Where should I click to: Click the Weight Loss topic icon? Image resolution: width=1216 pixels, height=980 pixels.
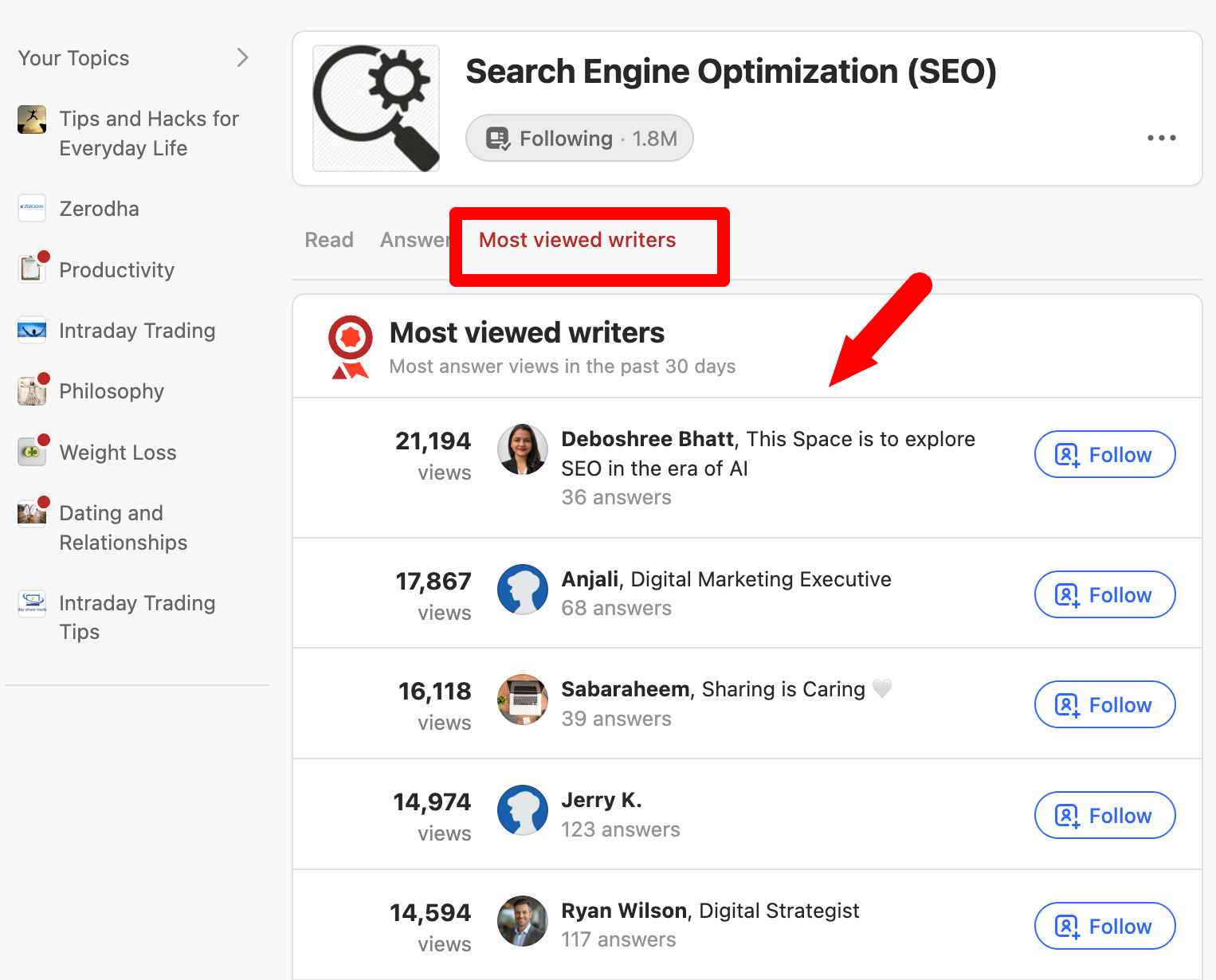[x=32, y=452]
